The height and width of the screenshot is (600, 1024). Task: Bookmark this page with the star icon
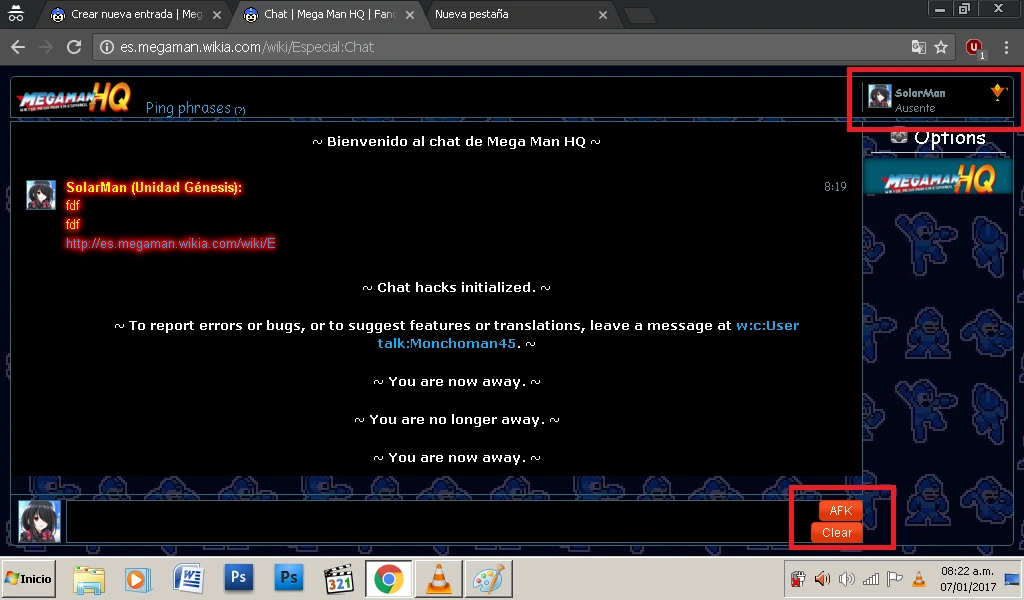[941, 47]
